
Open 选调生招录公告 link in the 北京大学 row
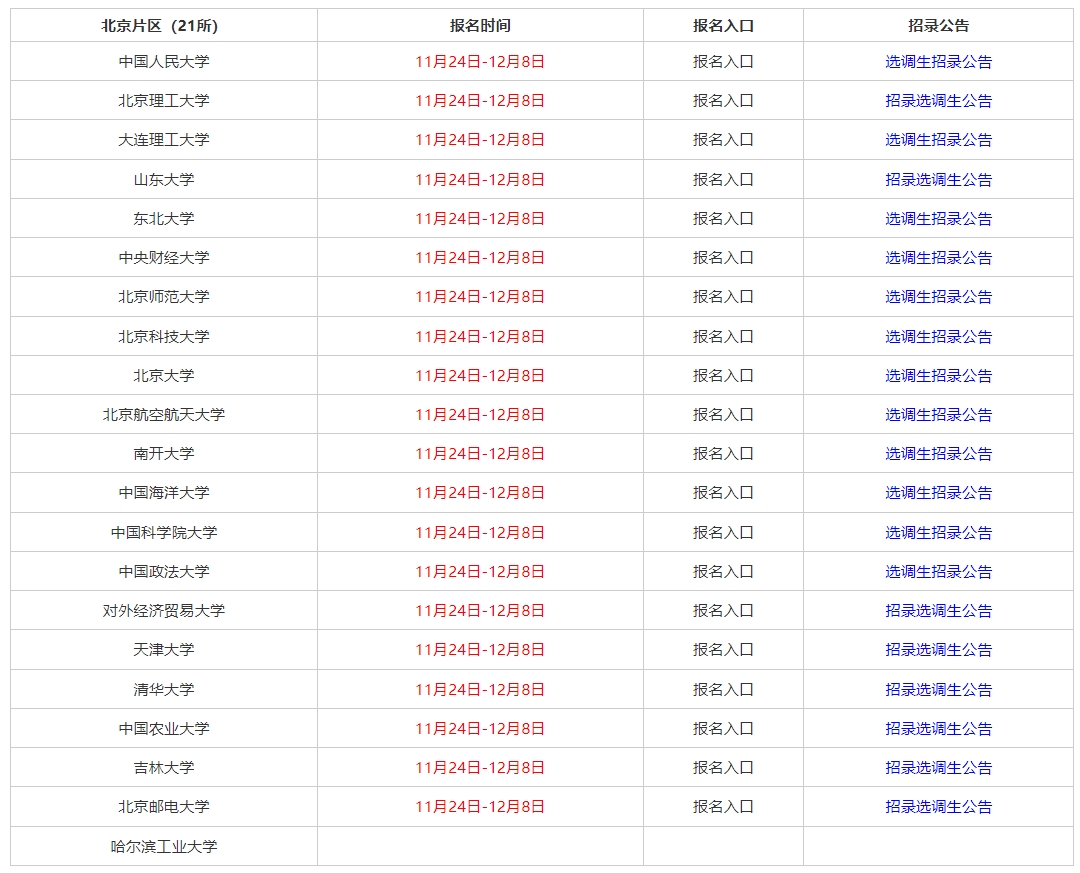click(x=938, y=376)
